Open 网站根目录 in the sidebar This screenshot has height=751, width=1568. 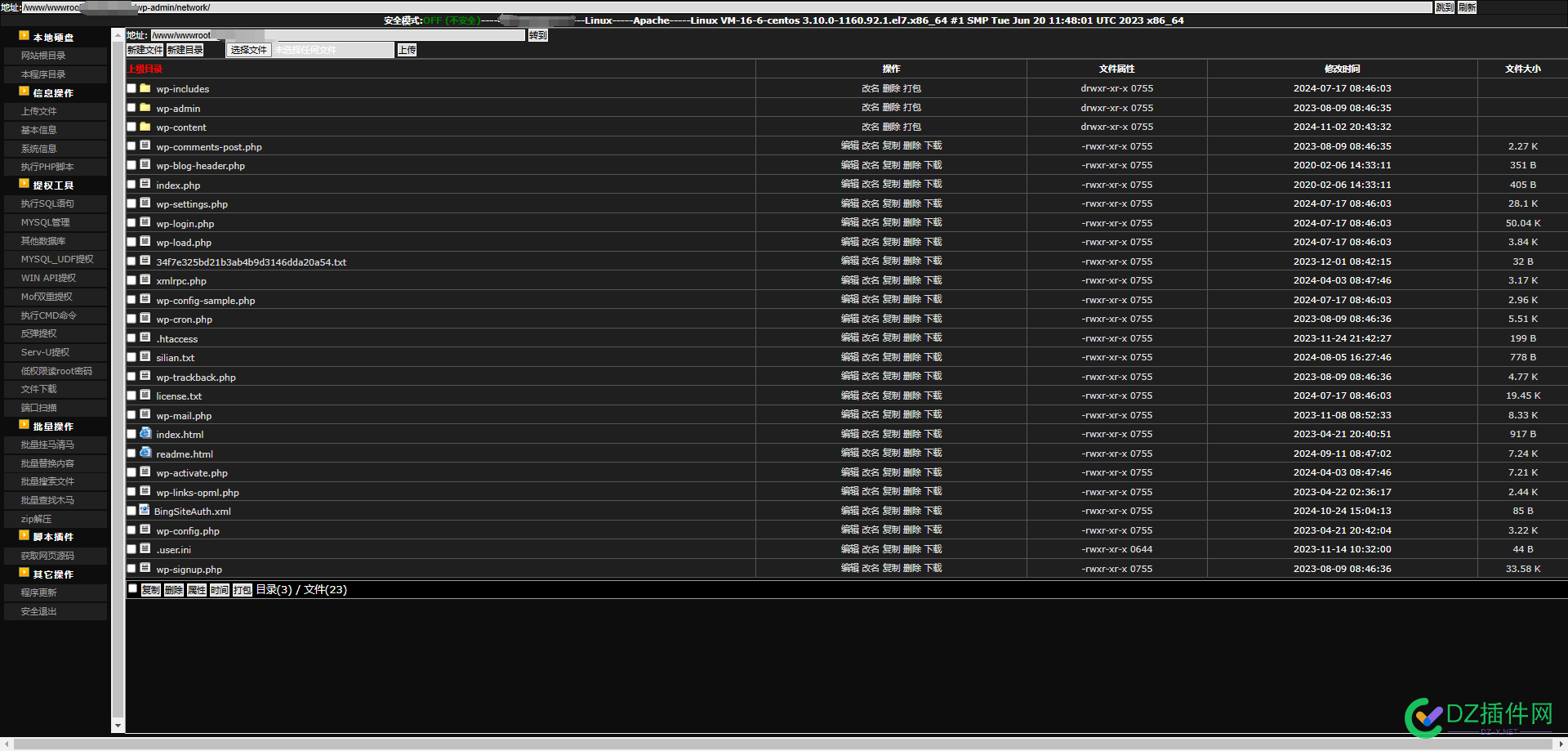point(56,56)
